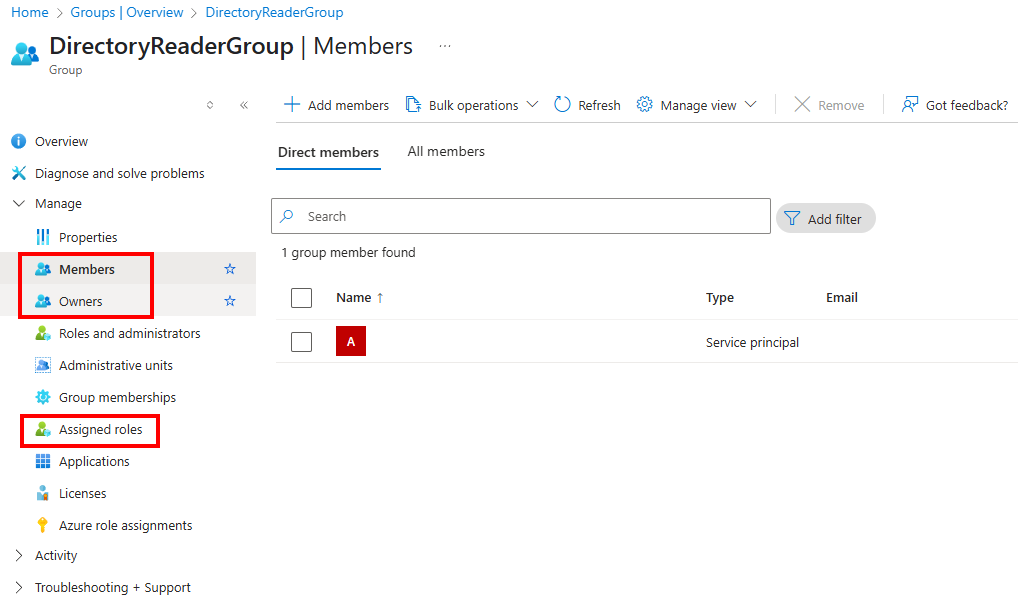Open Diagnose and solve problems
1018x613 pixels.
click(x=119, y=174)
